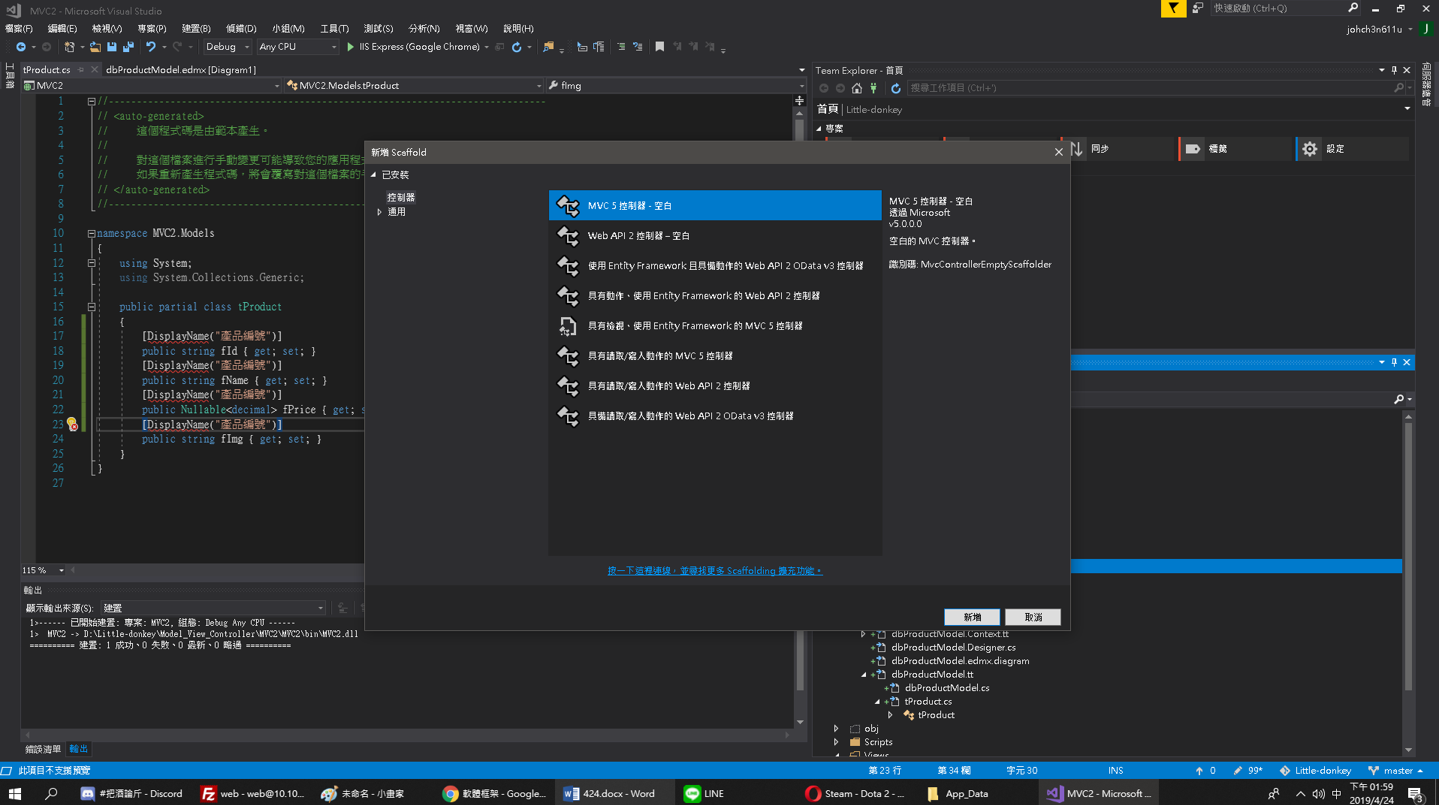The image size is (1441, 805).
Task: Select 具備讀取/寫入動作的 Web API 2 OData v3 控制器
Action: click(x=715, y=416)
